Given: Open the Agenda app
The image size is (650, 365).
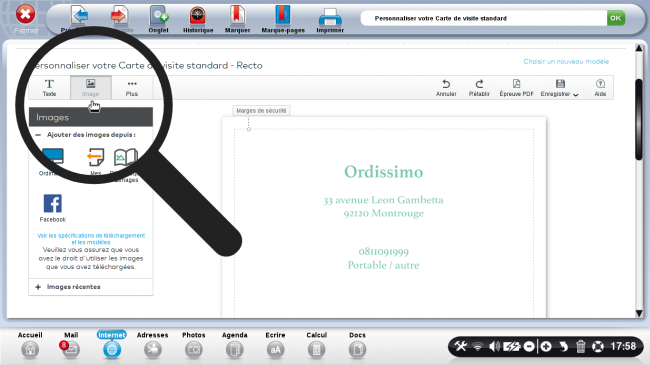Looking at the screenshot, I should click(x=235, y=345).
